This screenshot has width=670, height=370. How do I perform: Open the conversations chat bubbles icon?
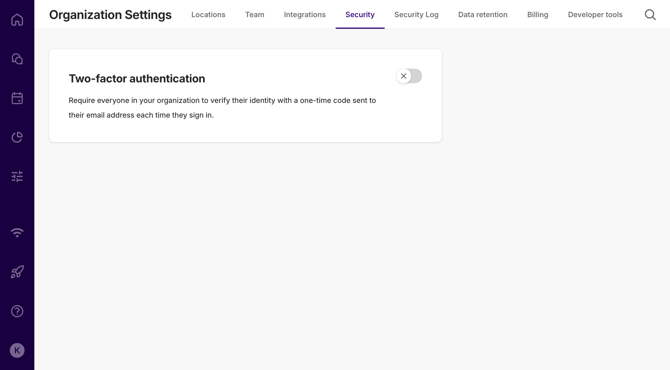pyautogui.click(x=17, y=59)
